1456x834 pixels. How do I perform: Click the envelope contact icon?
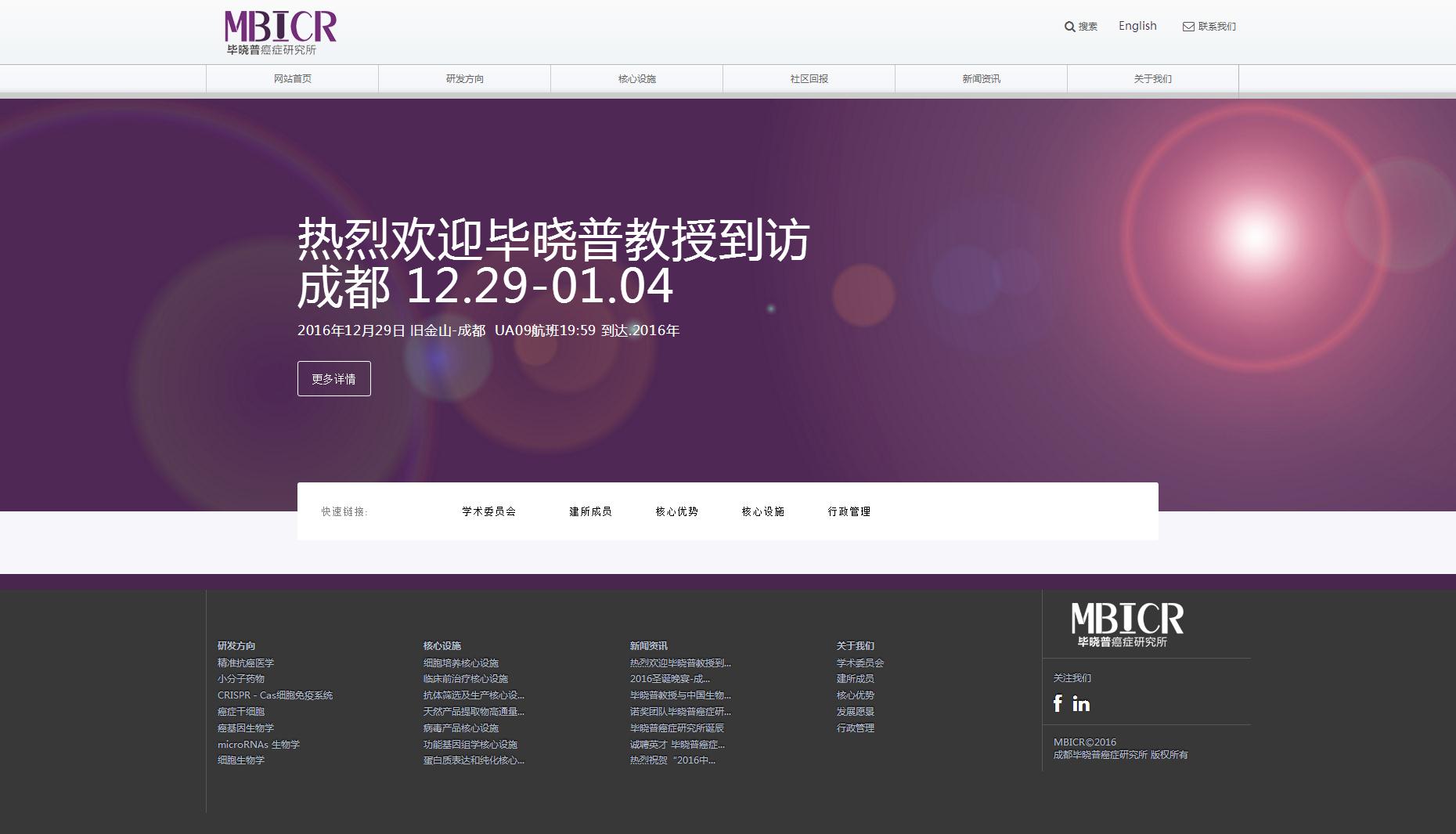point(1188,27)
